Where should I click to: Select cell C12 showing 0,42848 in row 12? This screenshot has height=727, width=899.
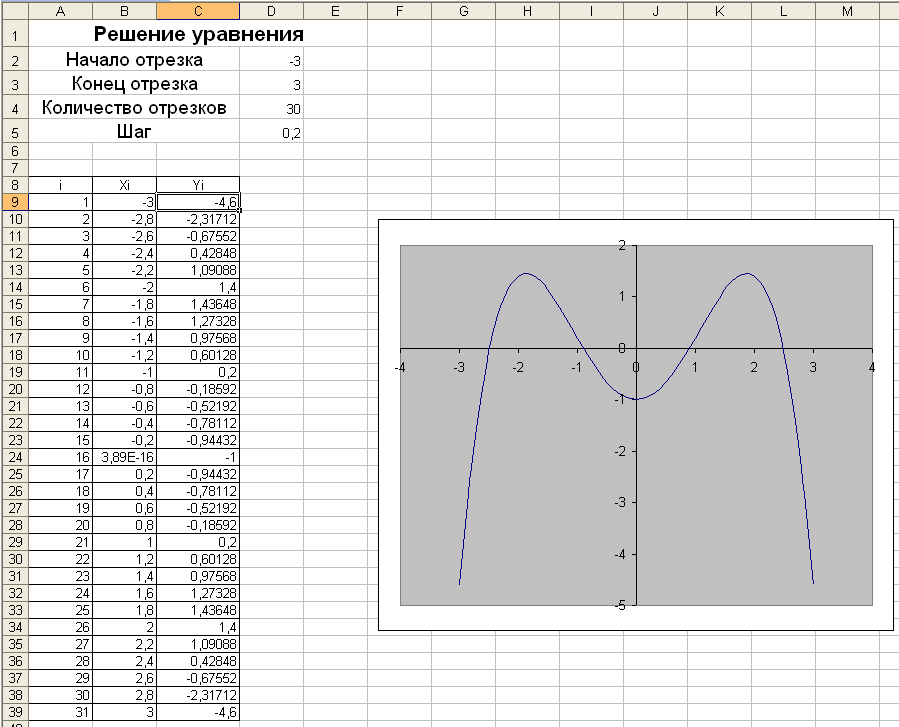pyautogui.click(x=198, y=253)
